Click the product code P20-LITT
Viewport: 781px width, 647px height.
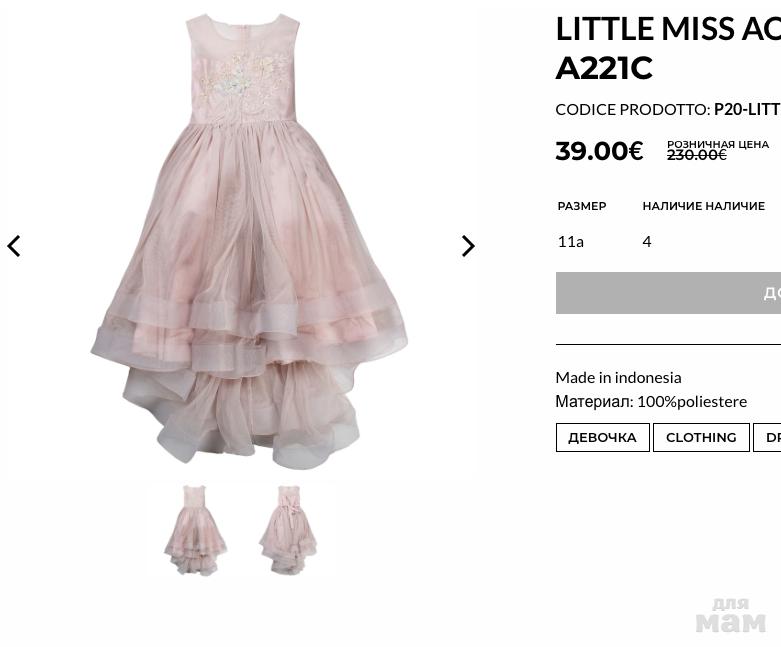pos(746,109)
